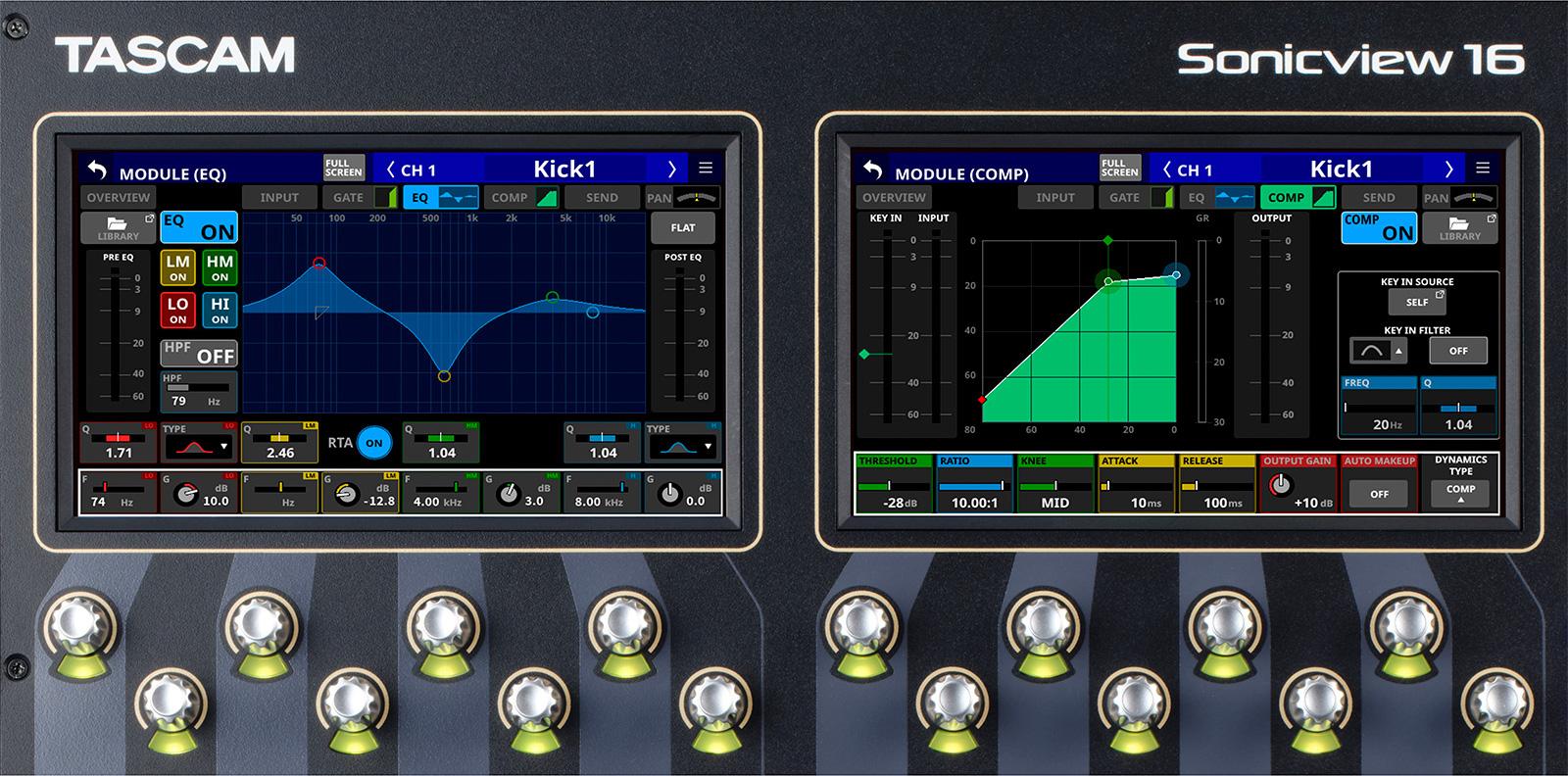
Task: Select output point on compressor curve
Action: (1176, 274)
